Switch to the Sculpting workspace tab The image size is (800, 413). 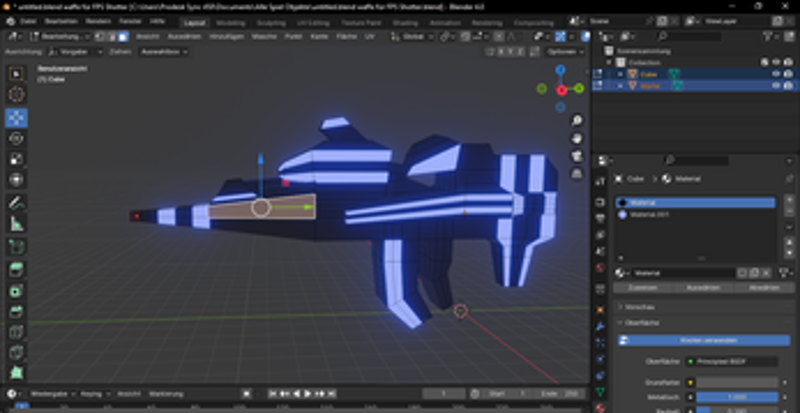pos(271,22)
